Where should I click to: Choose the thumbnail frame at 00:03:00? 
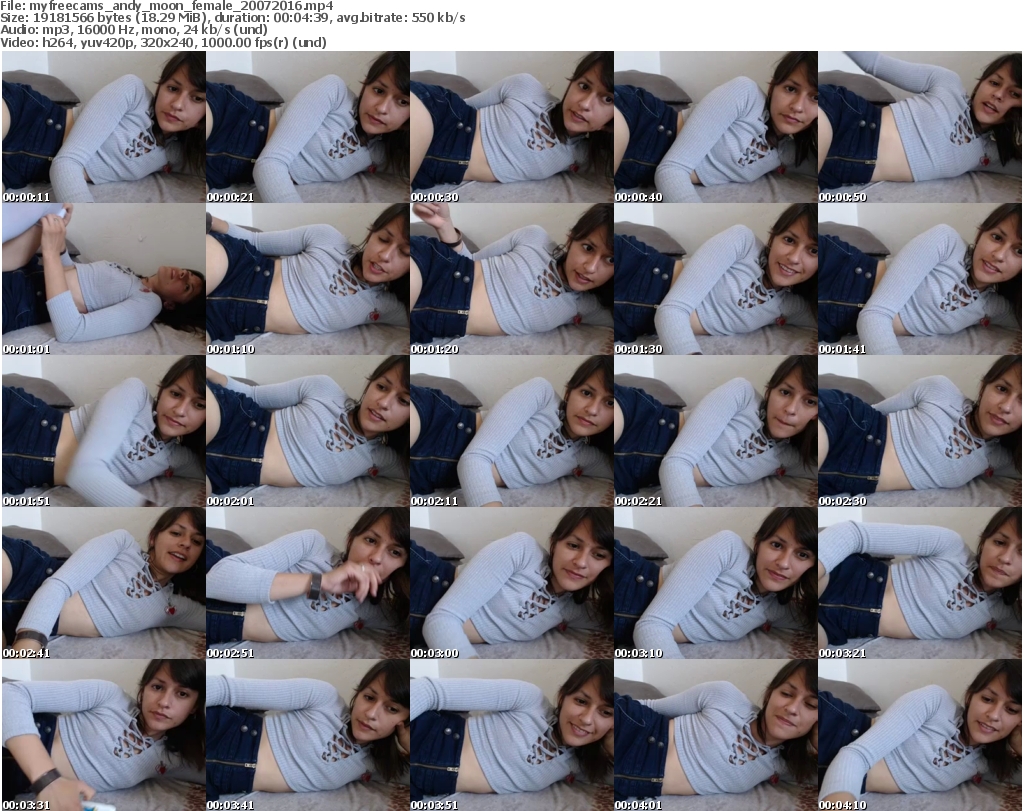[512, 583]
